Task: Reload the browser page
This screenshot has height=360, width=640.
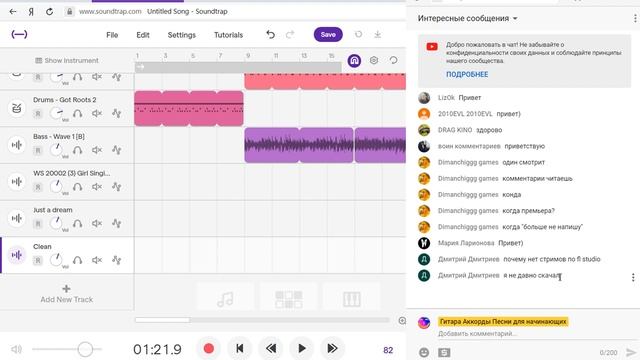Action: [x=49, y=11]
